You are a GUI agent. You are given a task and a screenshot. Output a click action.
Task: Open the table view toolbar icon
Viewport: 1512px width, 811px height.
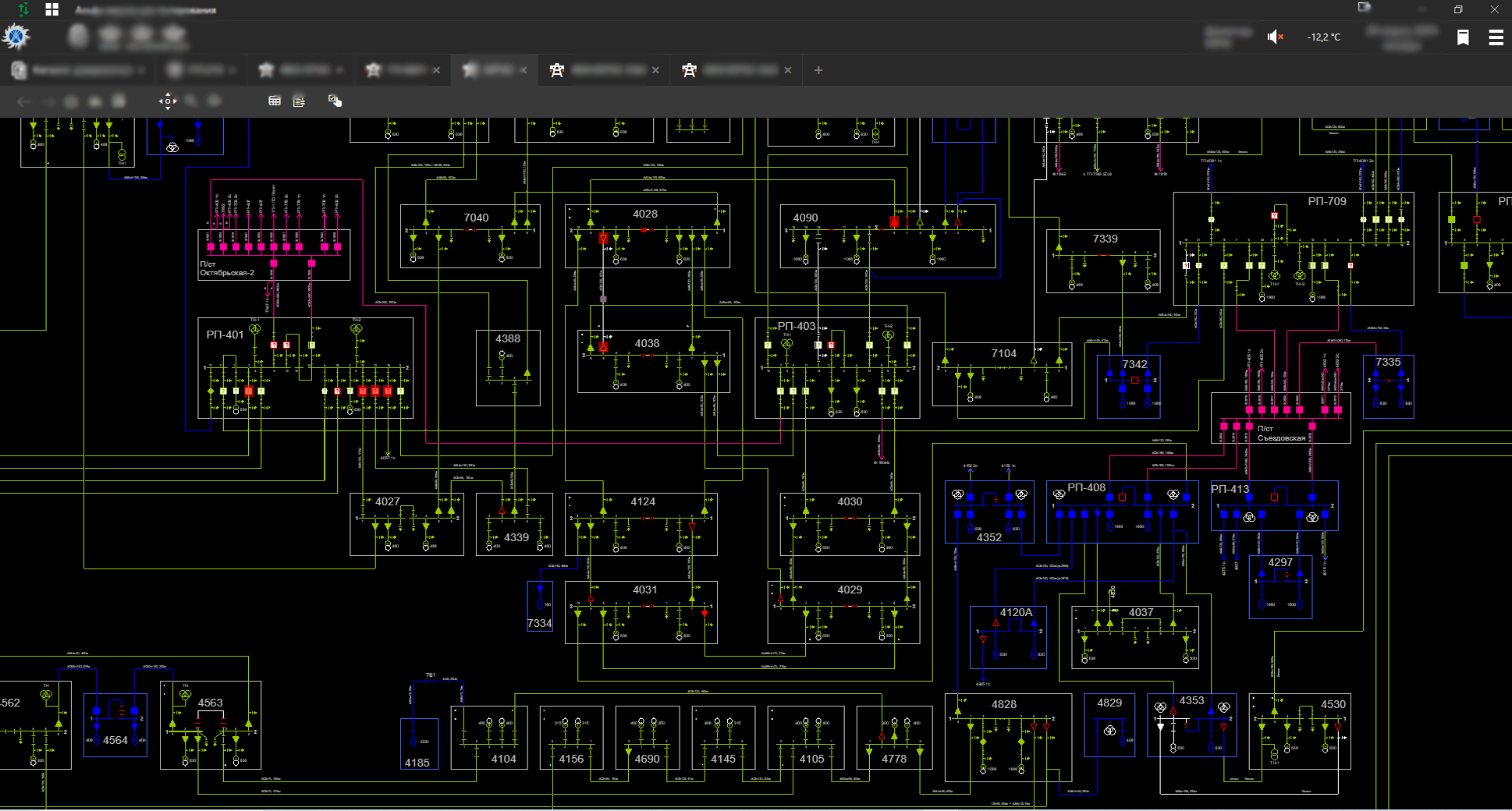[x=275, y=101]
